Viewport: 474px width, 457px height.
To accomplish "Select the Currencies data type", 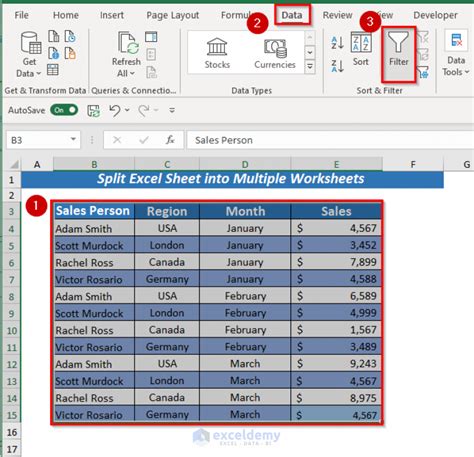I will click(x=275, y=54).
